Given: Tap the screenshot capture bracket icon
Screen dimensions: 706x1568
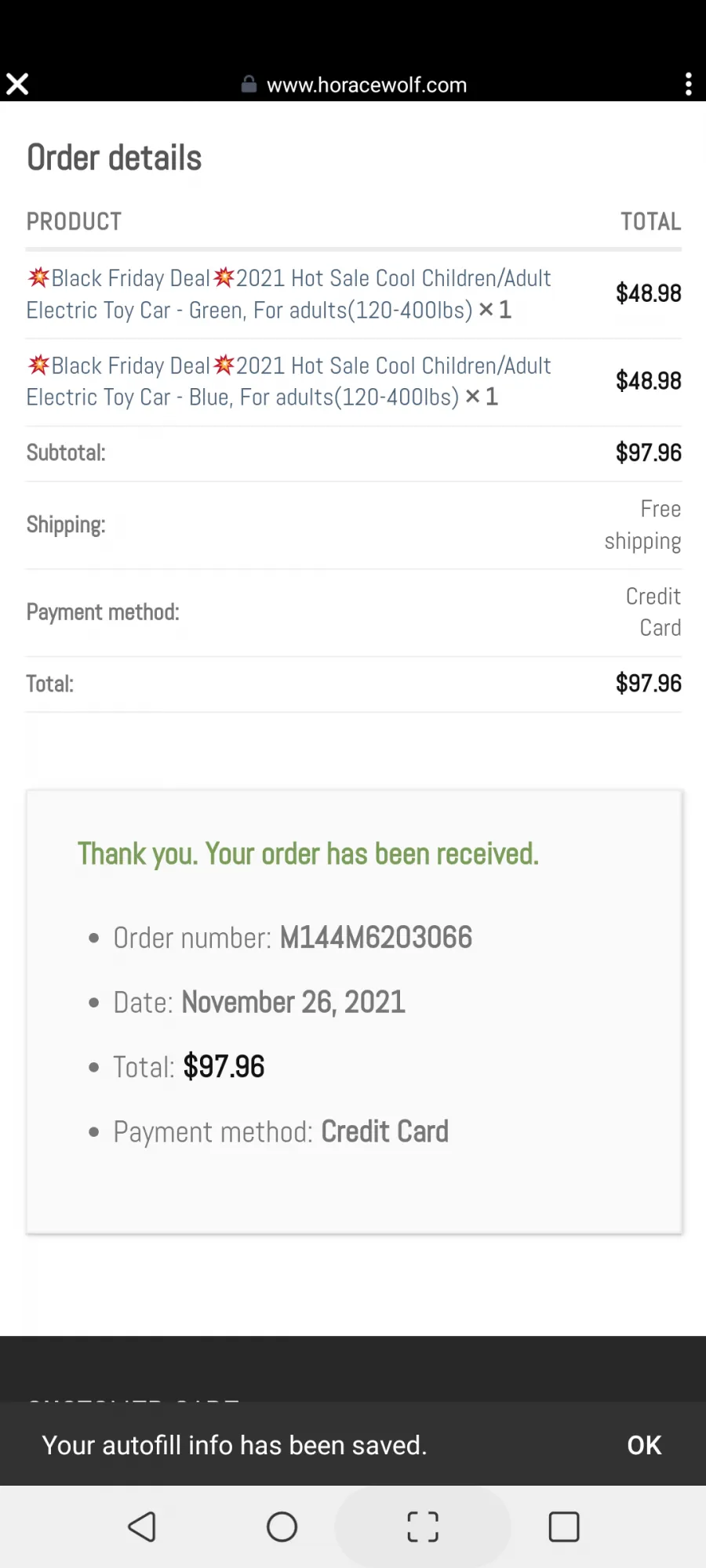Looking at the screenshot, I should (x=423, y=1526).
